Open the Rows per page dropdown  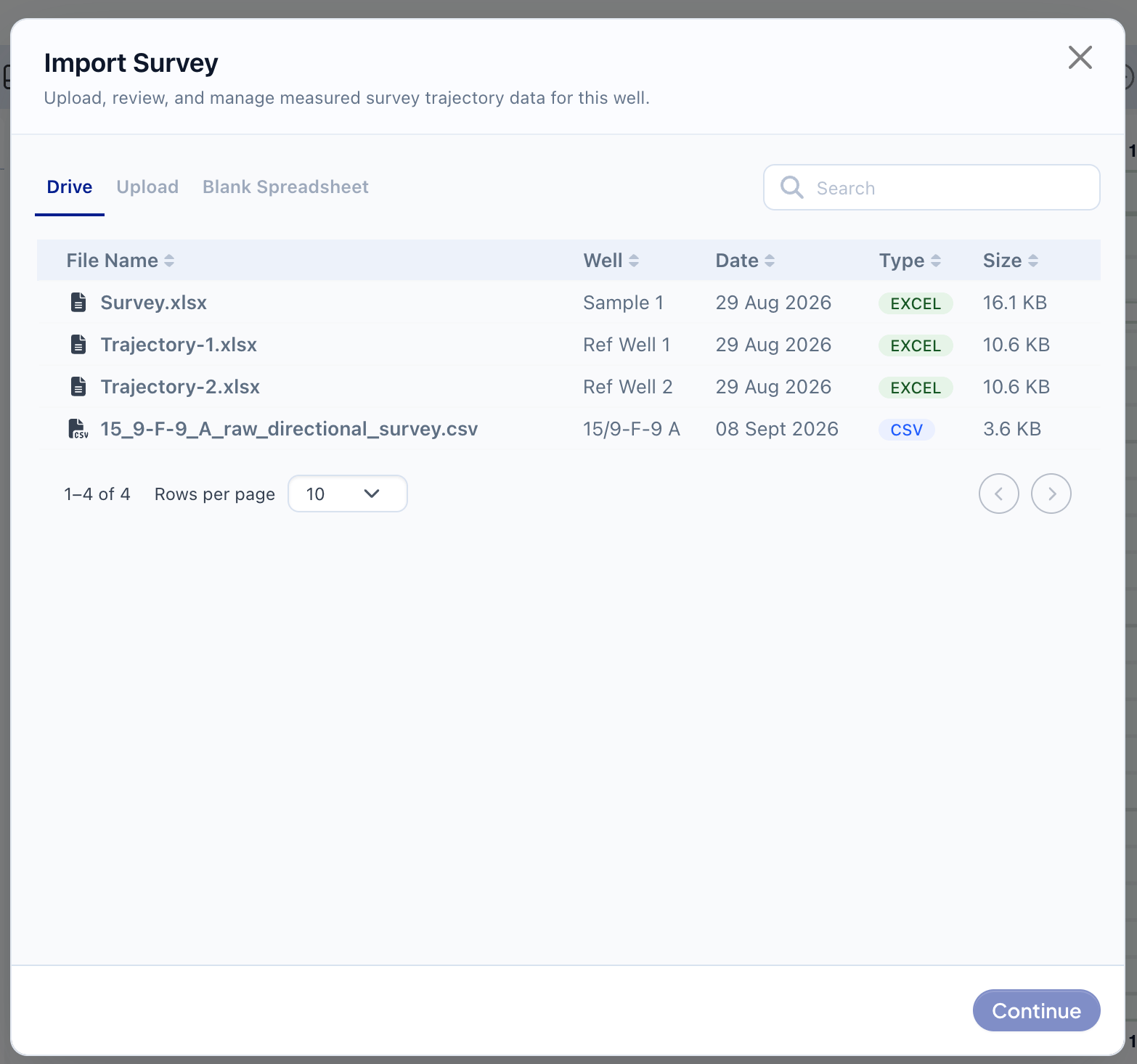[x=348, y=494]
